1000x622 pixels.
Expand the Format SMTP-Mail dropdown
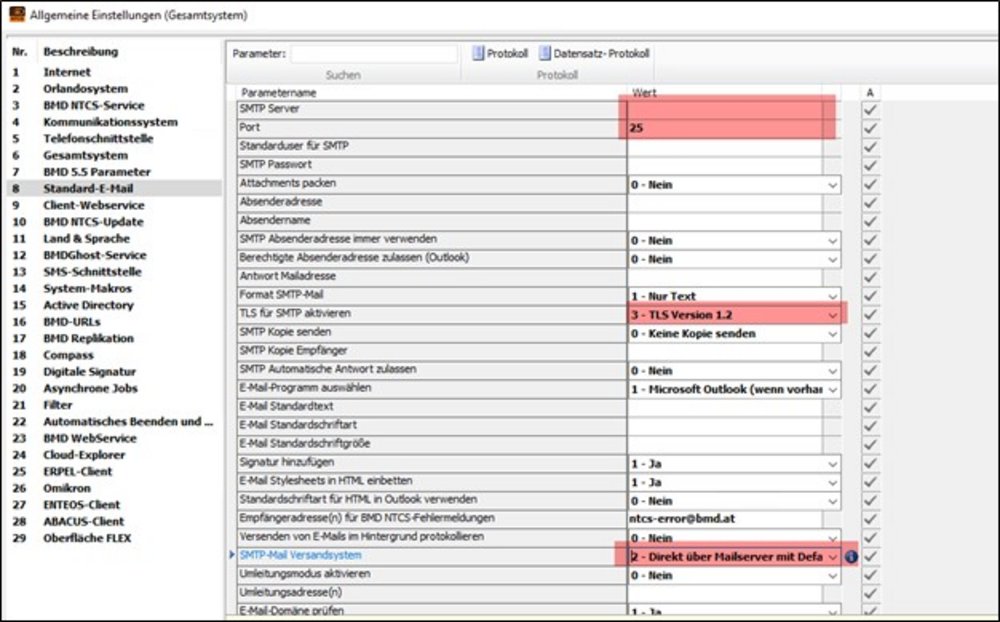point(832,296)
